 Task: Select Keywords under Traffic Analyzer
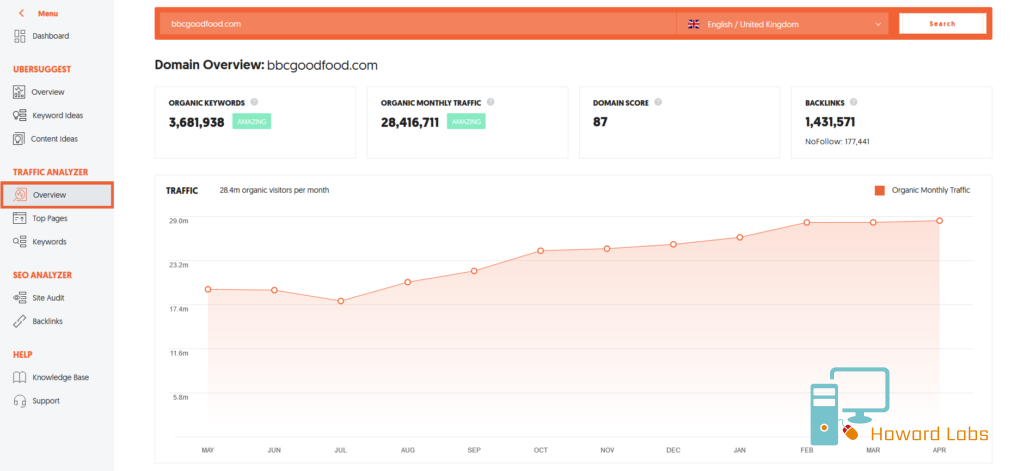pos(50,242)
